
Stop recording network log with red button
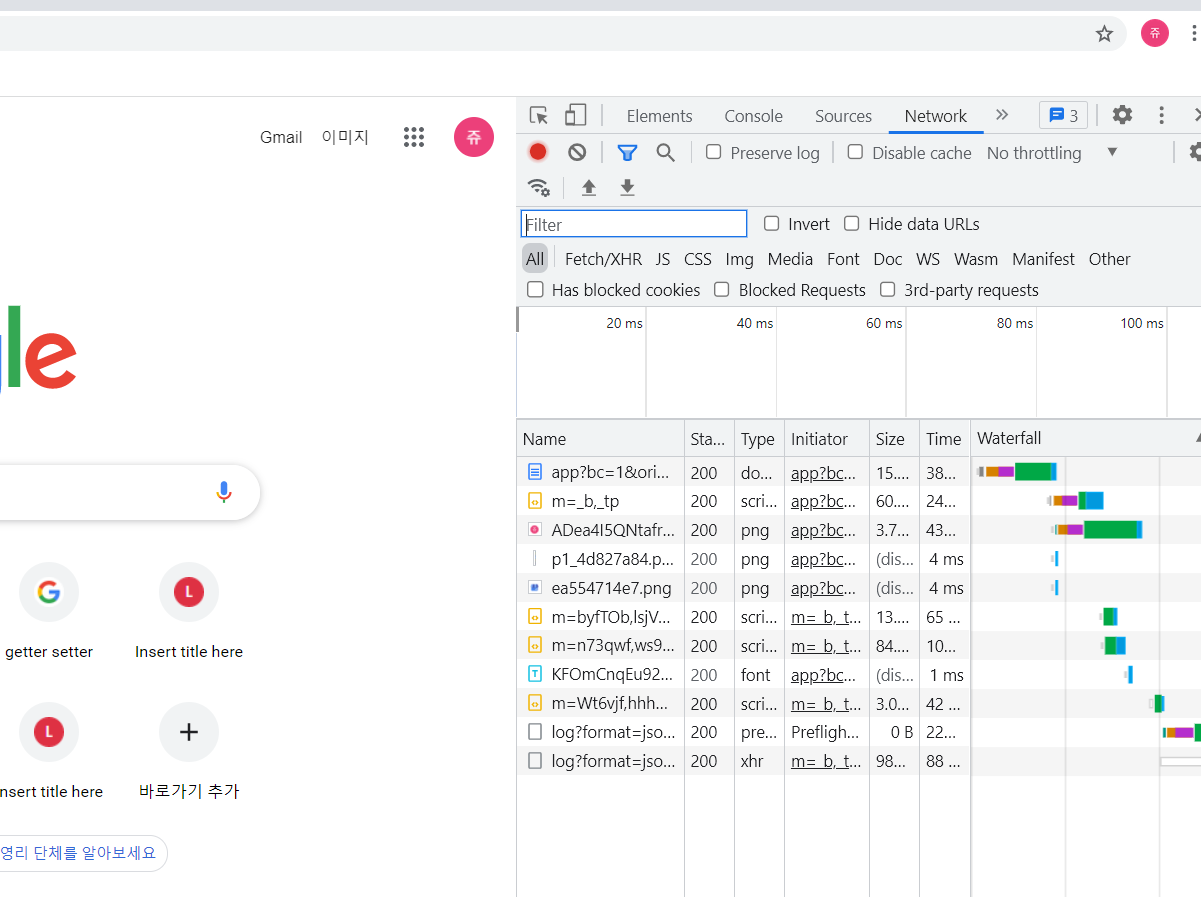[538, 152]
